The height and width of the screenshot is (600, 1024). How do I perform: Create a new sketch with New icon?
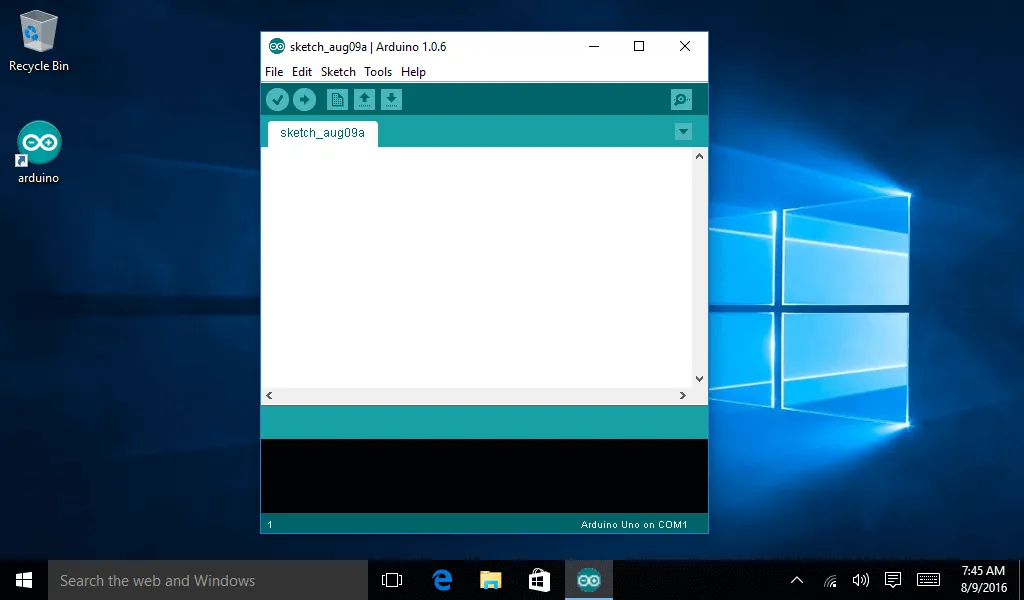coord(338,99)
